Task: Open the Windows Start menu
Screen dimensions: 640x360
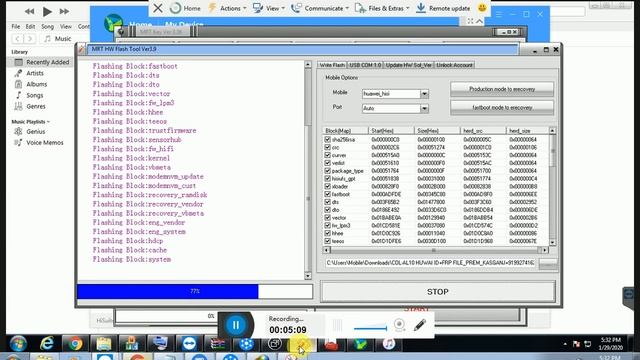Action: click(x=18, y=344)
